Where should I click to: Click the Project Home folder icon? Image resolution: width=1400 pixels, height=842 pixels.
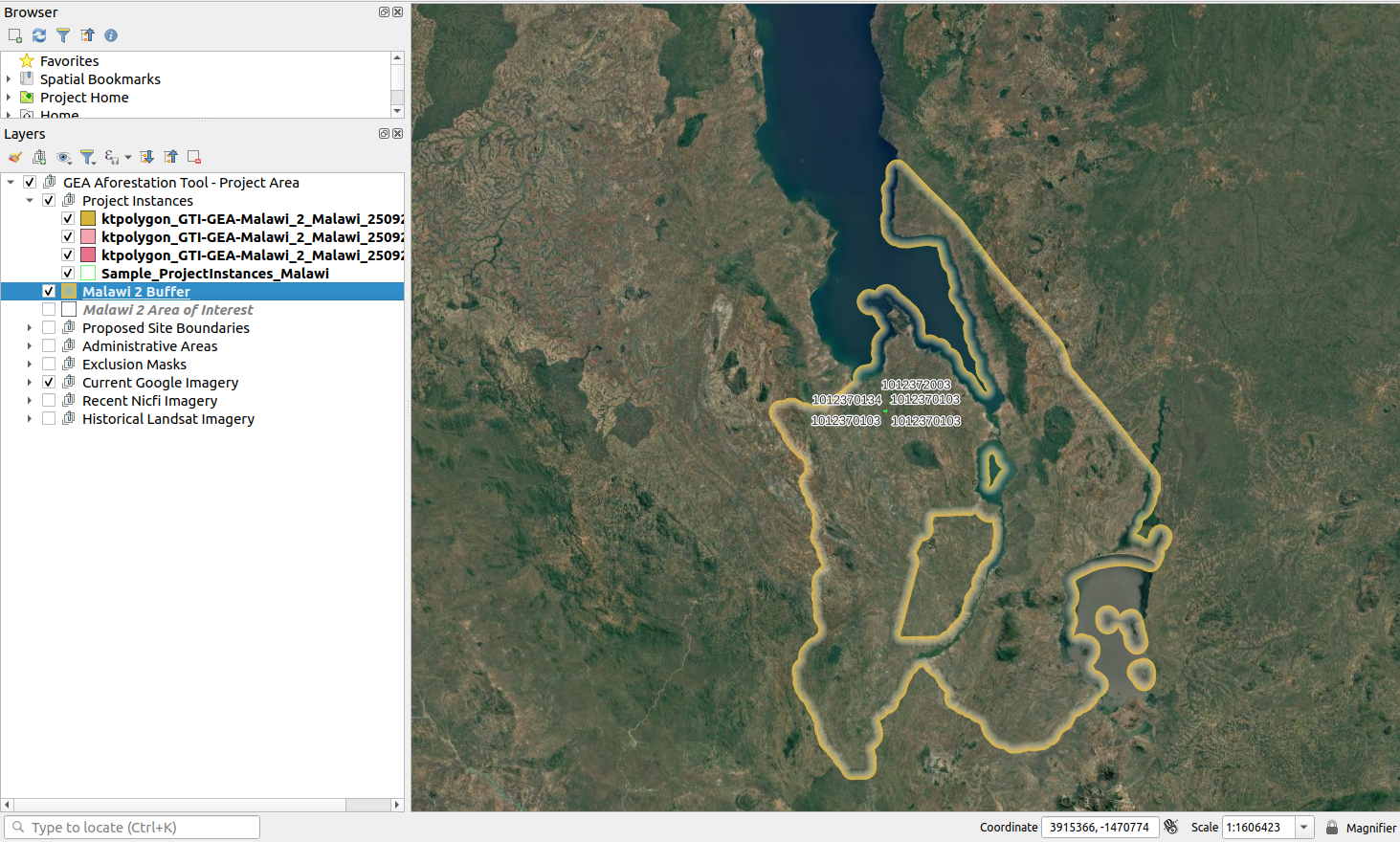click(27, 98)
